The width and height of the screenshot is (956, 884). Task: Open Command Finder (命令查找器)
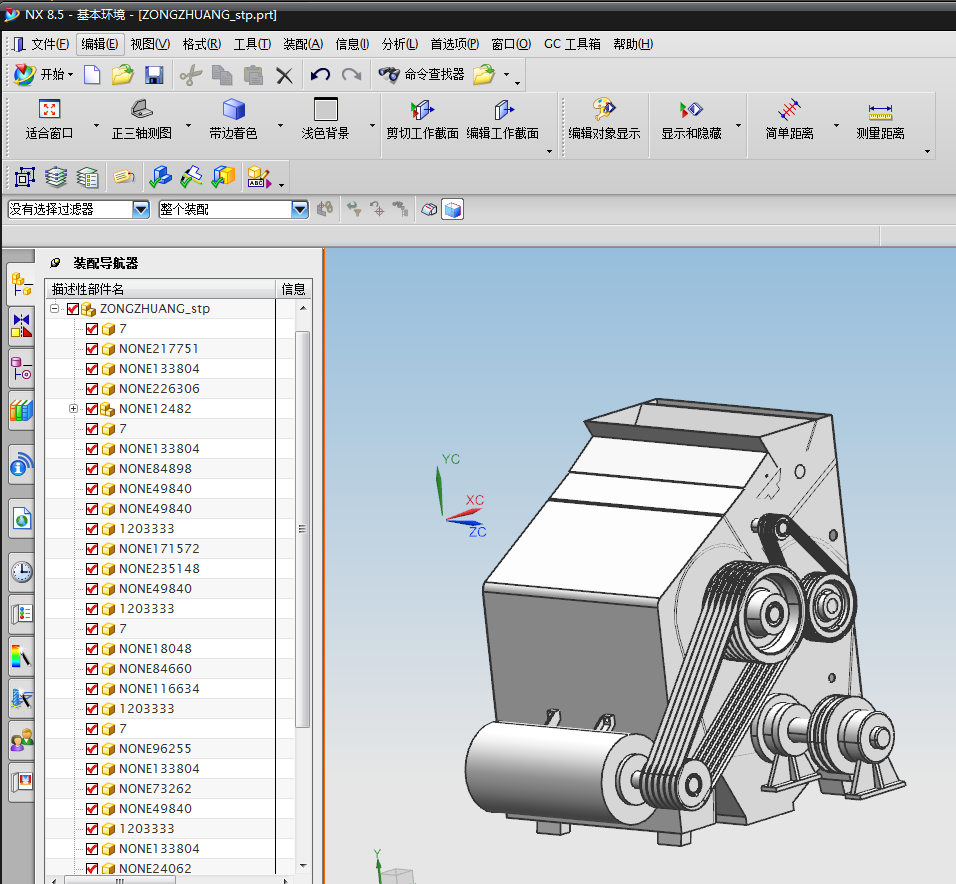(422, 75)
